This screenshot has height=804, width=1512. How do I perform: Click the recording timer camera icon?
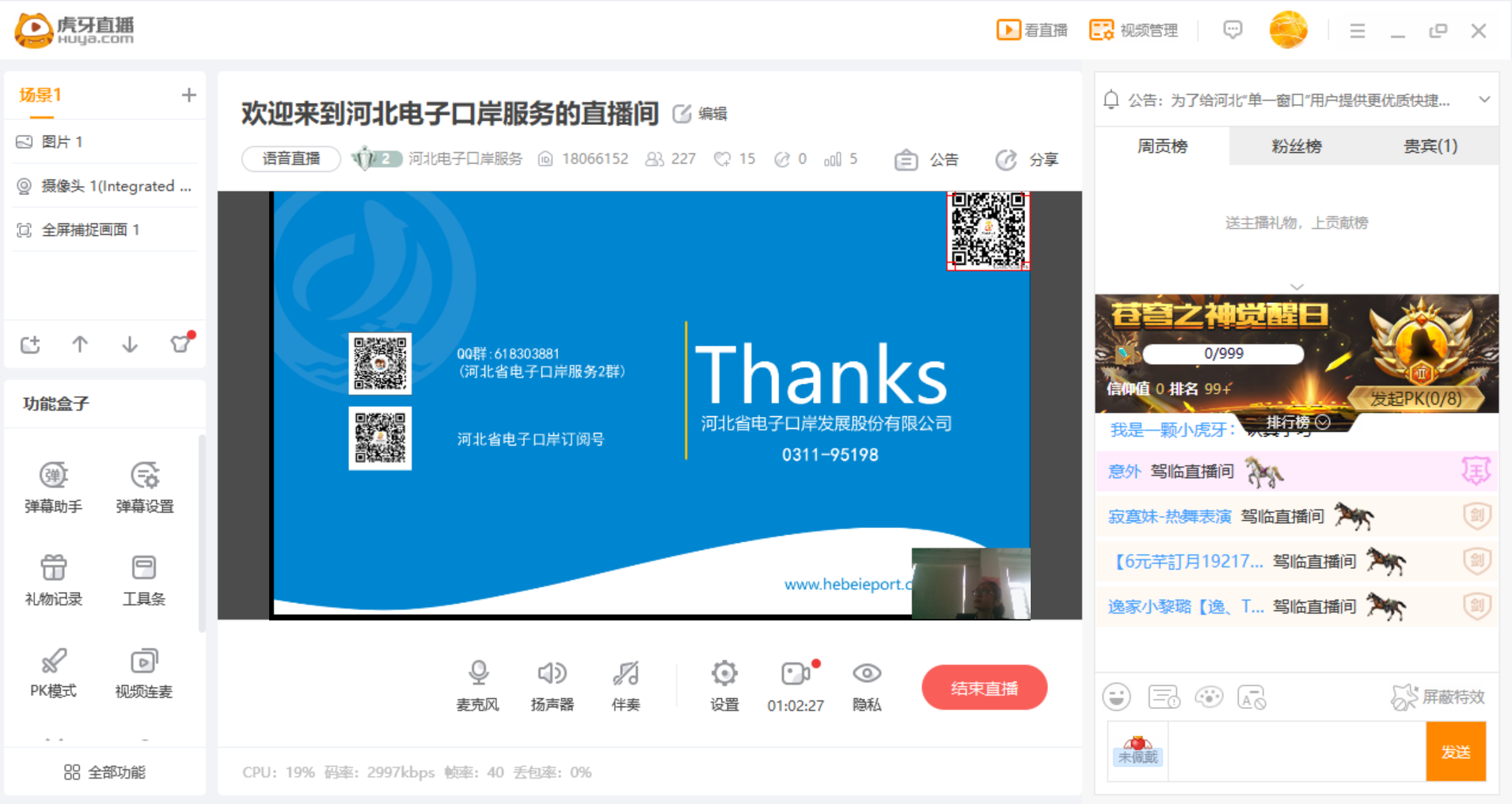796,673
